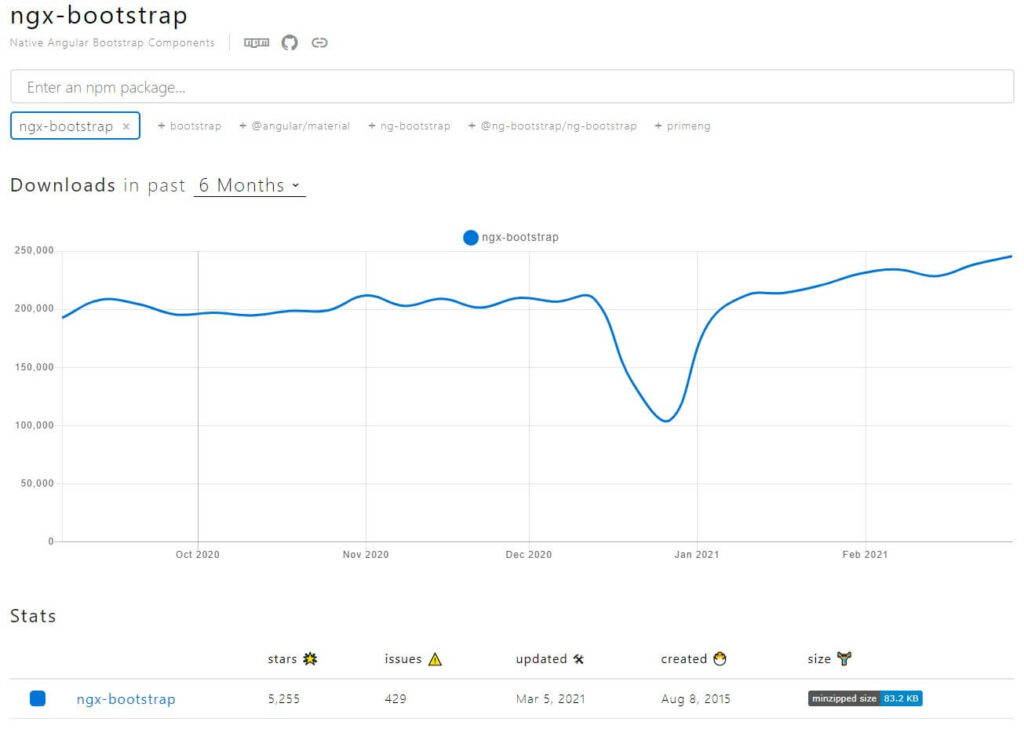
Task: Click the 250,000 y-axis label
Action: point(34,250)
